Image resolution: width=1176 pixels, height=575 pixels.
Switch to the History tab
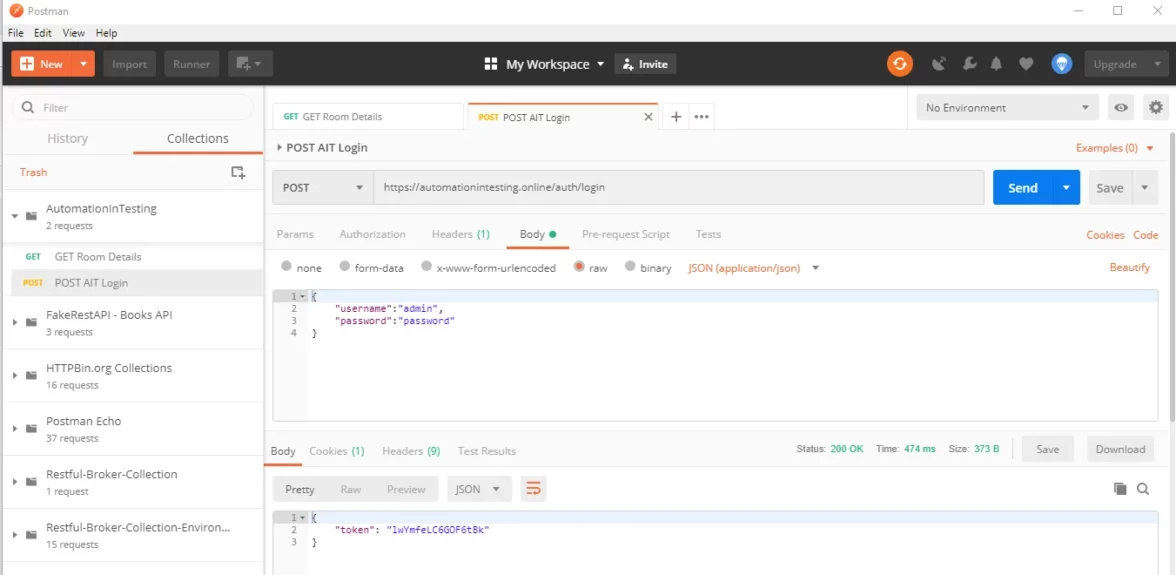(68, 139)
